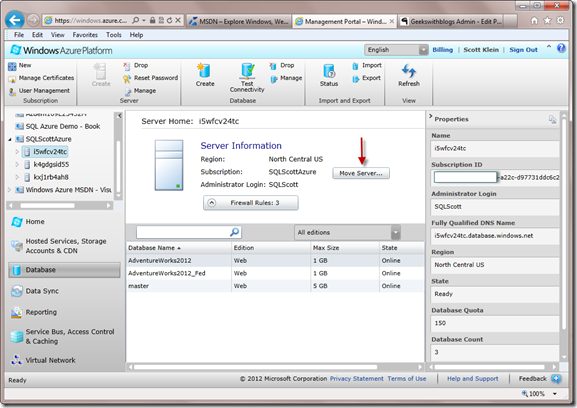Open the Edit menu

click(x=37, y=35)
